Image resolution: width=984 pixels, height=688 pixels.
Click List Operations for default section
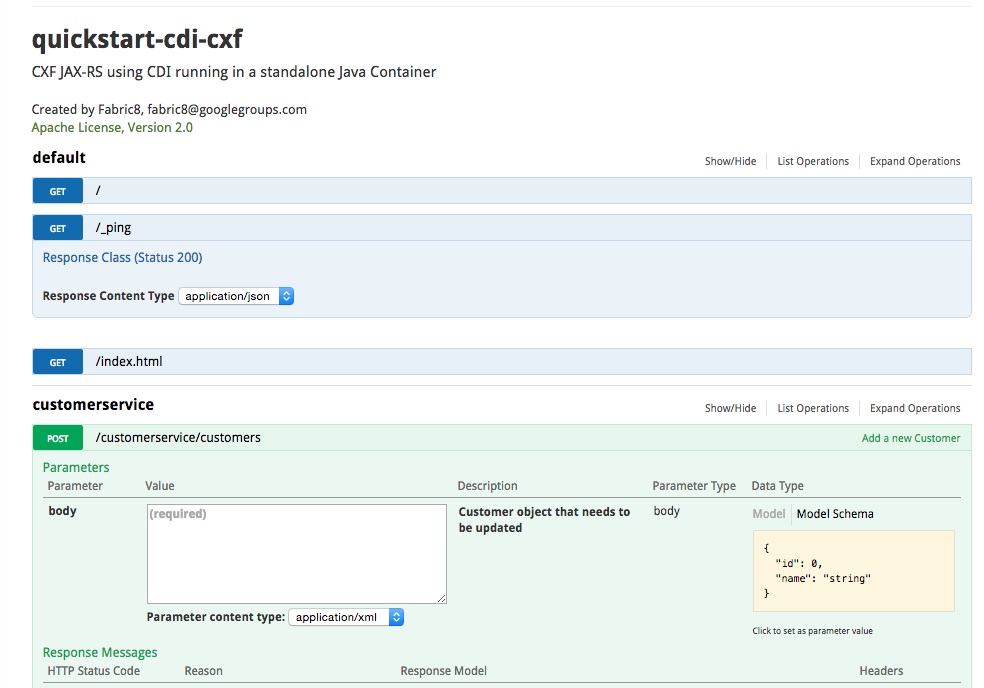[x=813, y=161]
